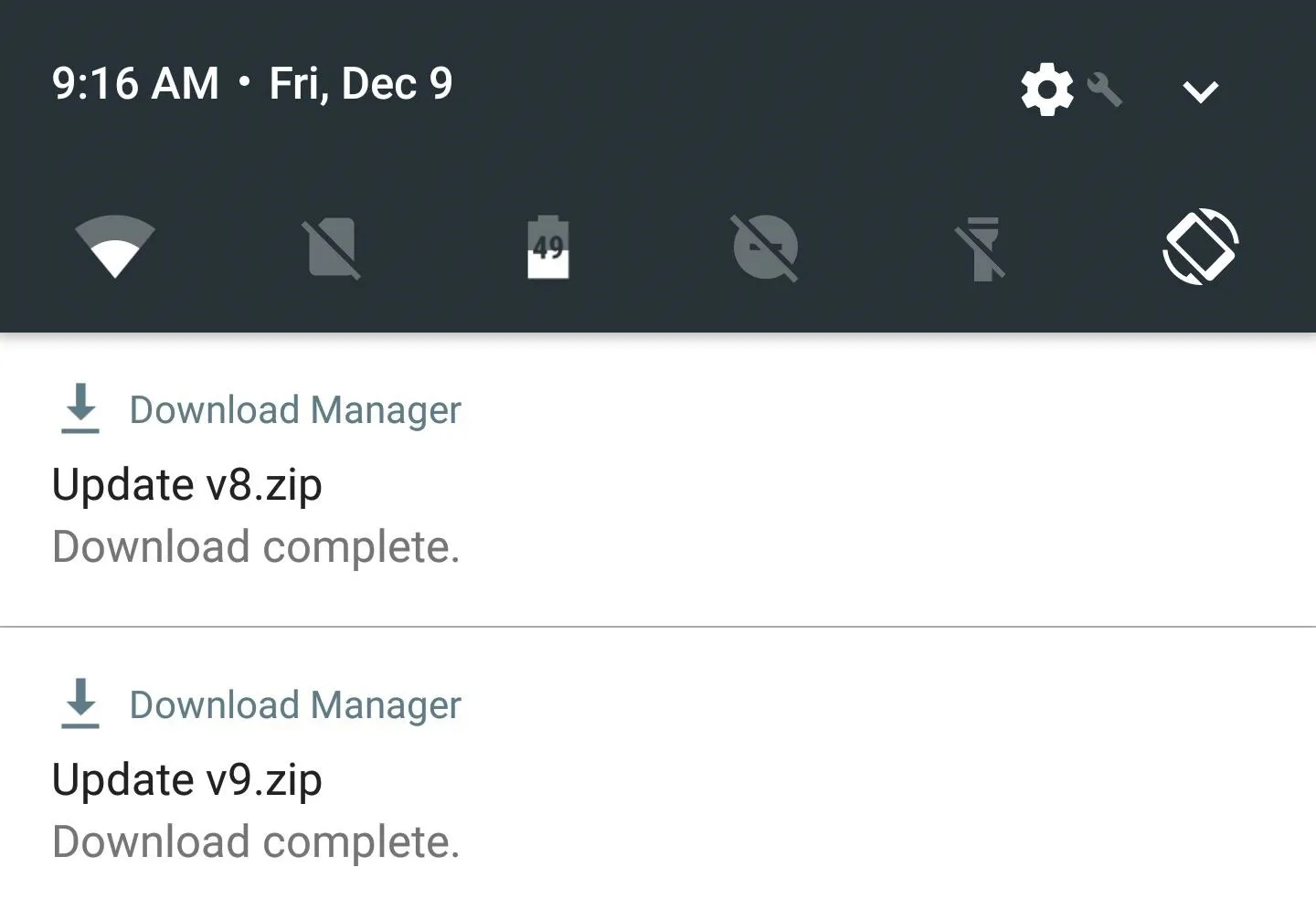Toggle the Do Not Disturb tile
The height and width of the screenshot is (920, 1316).
(x=765, y=247)
